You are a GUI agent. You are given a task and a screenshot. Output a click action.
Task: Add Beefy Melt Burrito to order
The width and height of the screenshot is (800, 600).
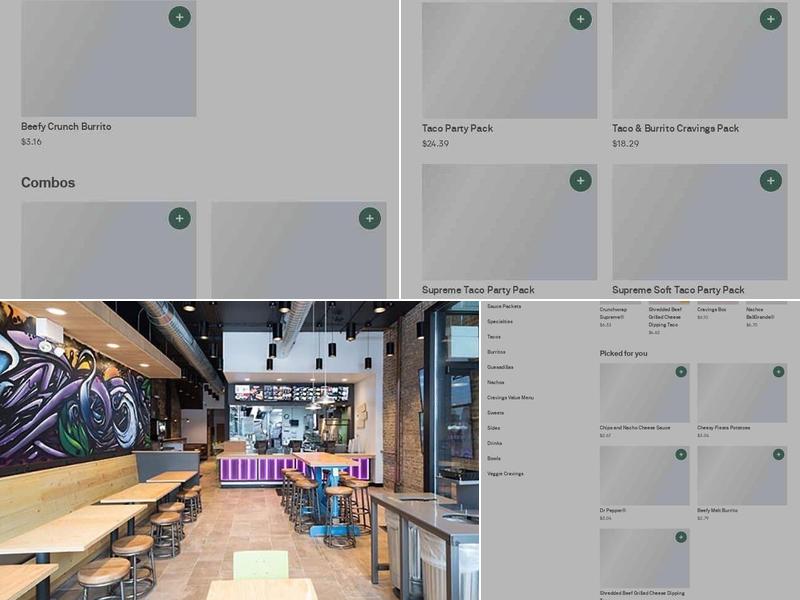pyautogui.click(x=778, y=454)
